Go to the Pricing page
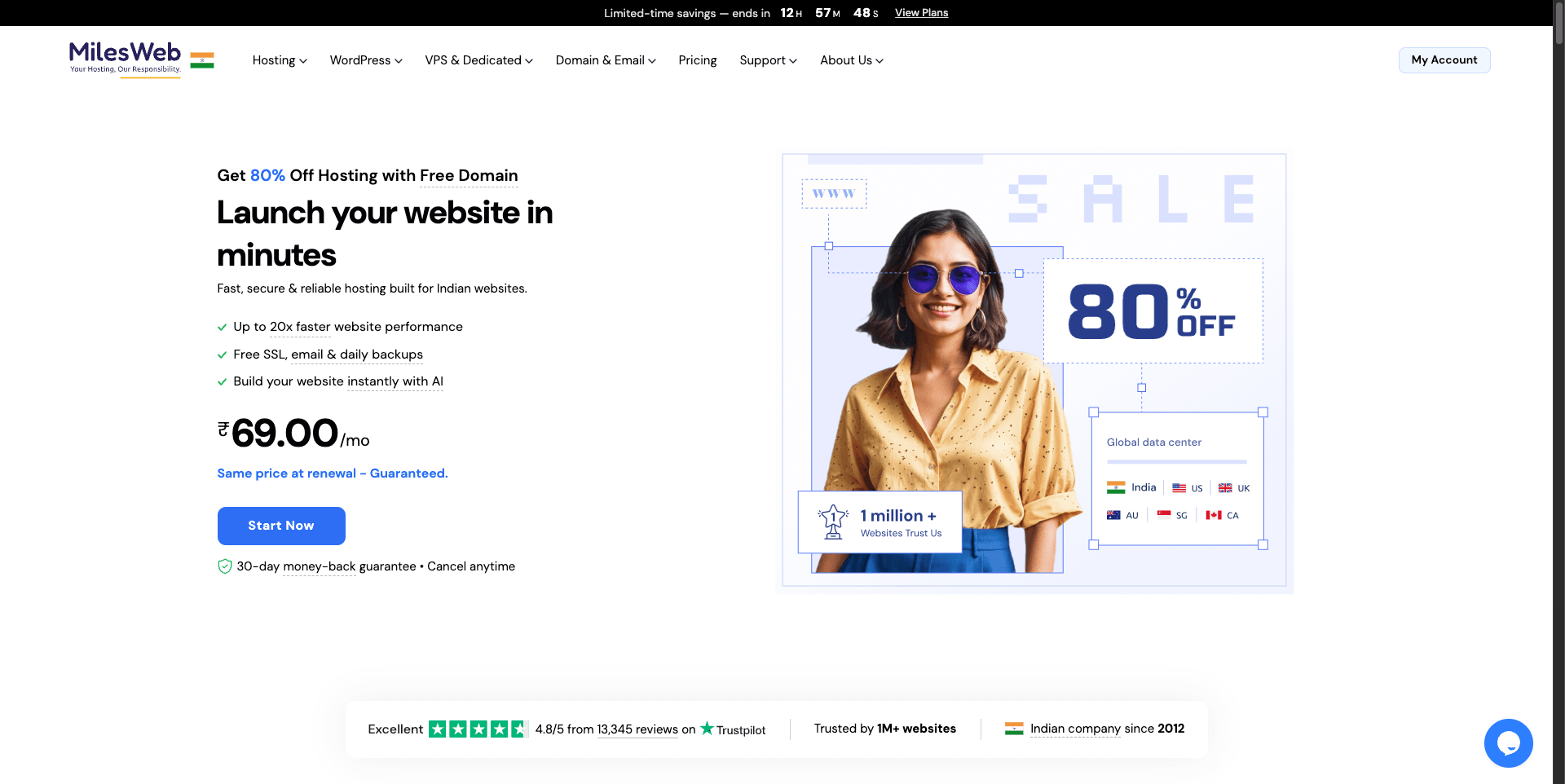Screen dimensions: 1565x784 pyautogui.click(x=698, y=60)
